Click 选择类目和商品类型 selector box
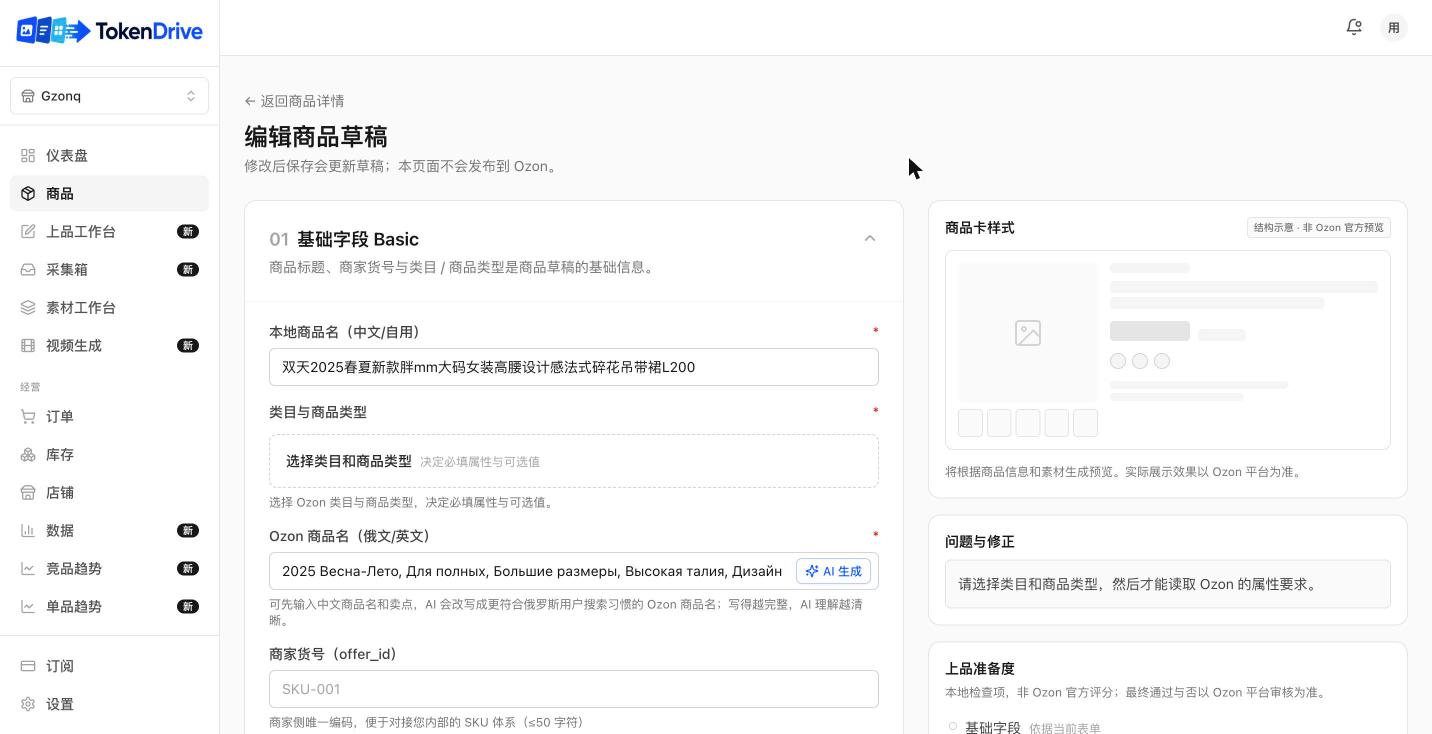Screen dimensions: 1432x734 coord(574,461)
